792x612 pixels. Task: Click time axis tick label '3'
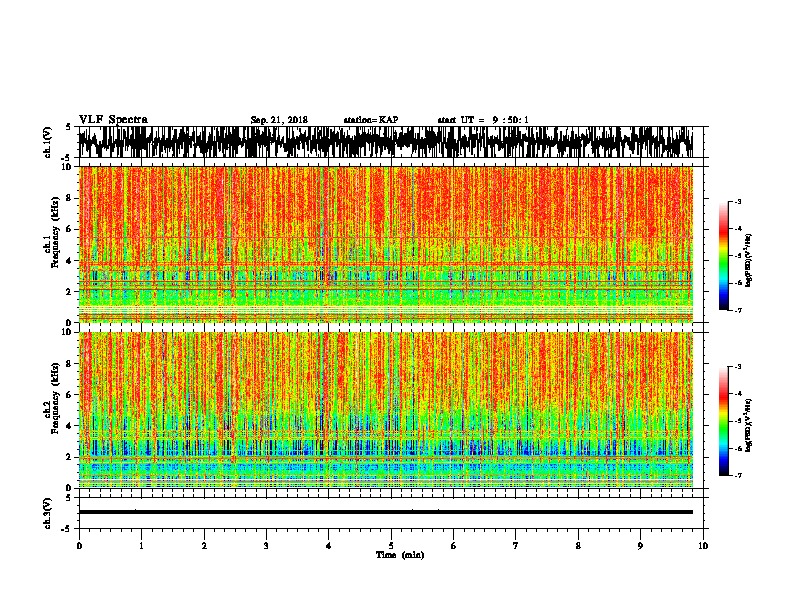pyautogui.click(x=266, y=546)
